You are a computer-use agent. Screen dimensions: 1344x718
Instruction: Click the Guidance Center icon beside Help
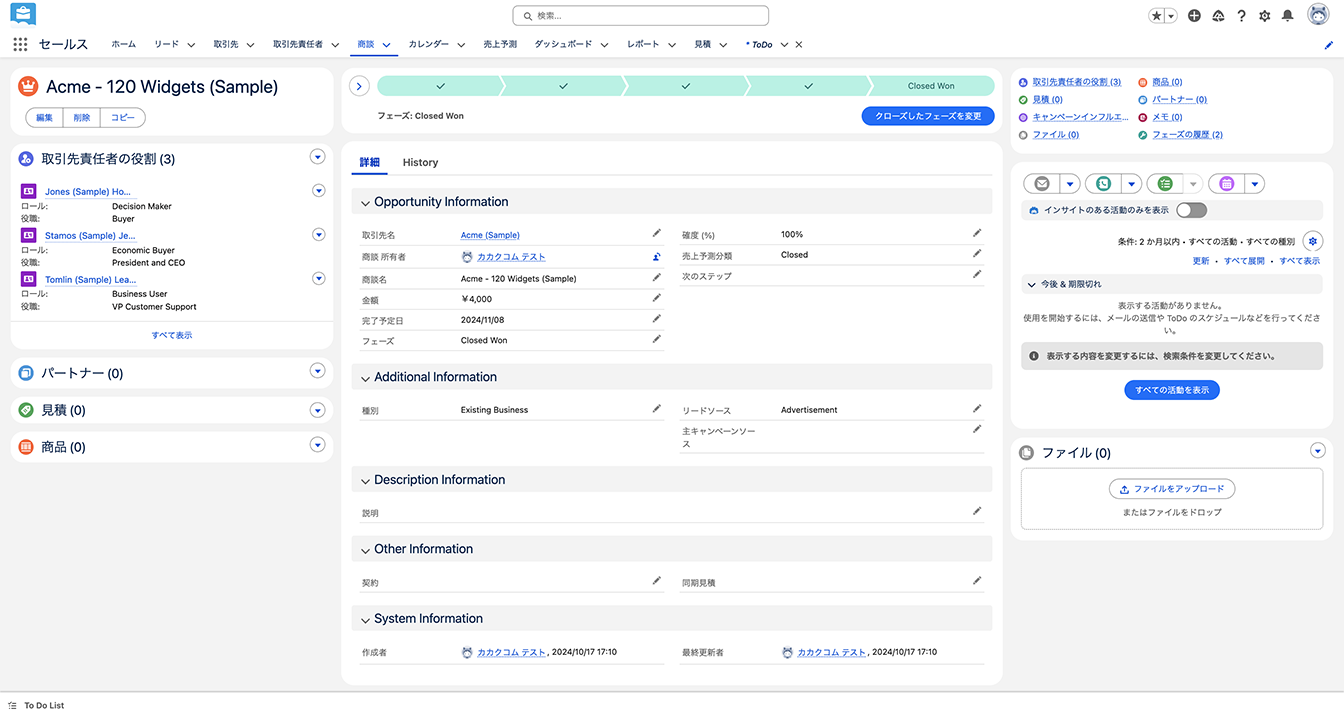[1218, 16]
